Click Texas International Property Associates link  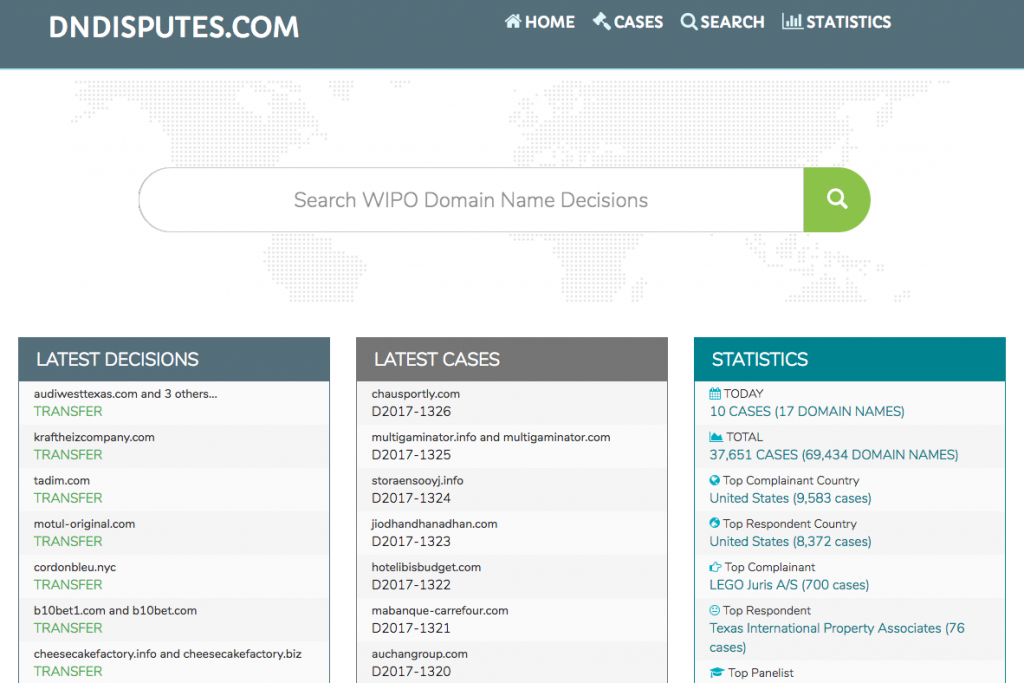(x=837, y=637)
